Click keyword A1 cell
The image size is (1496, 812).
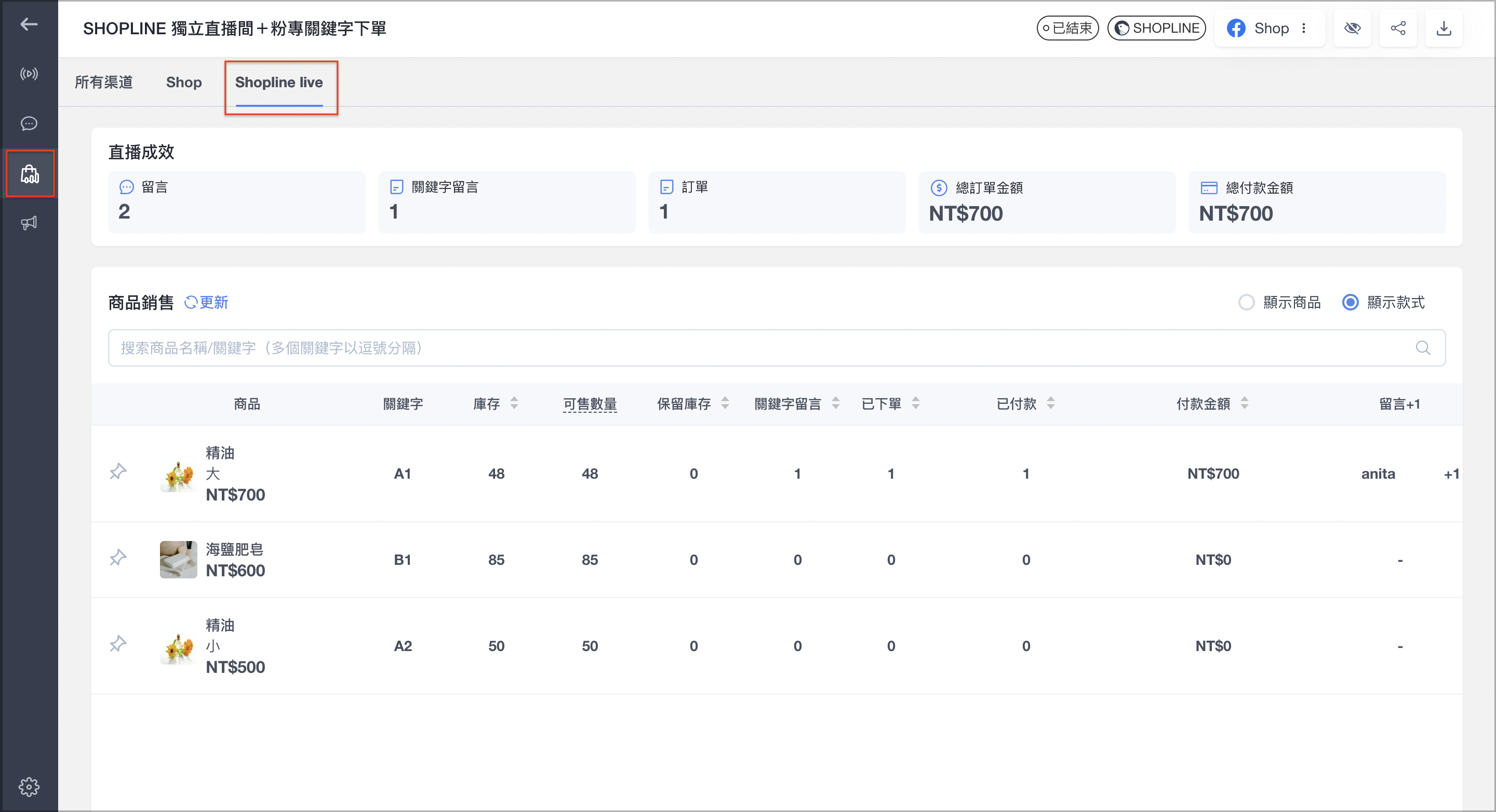[403, 473]
